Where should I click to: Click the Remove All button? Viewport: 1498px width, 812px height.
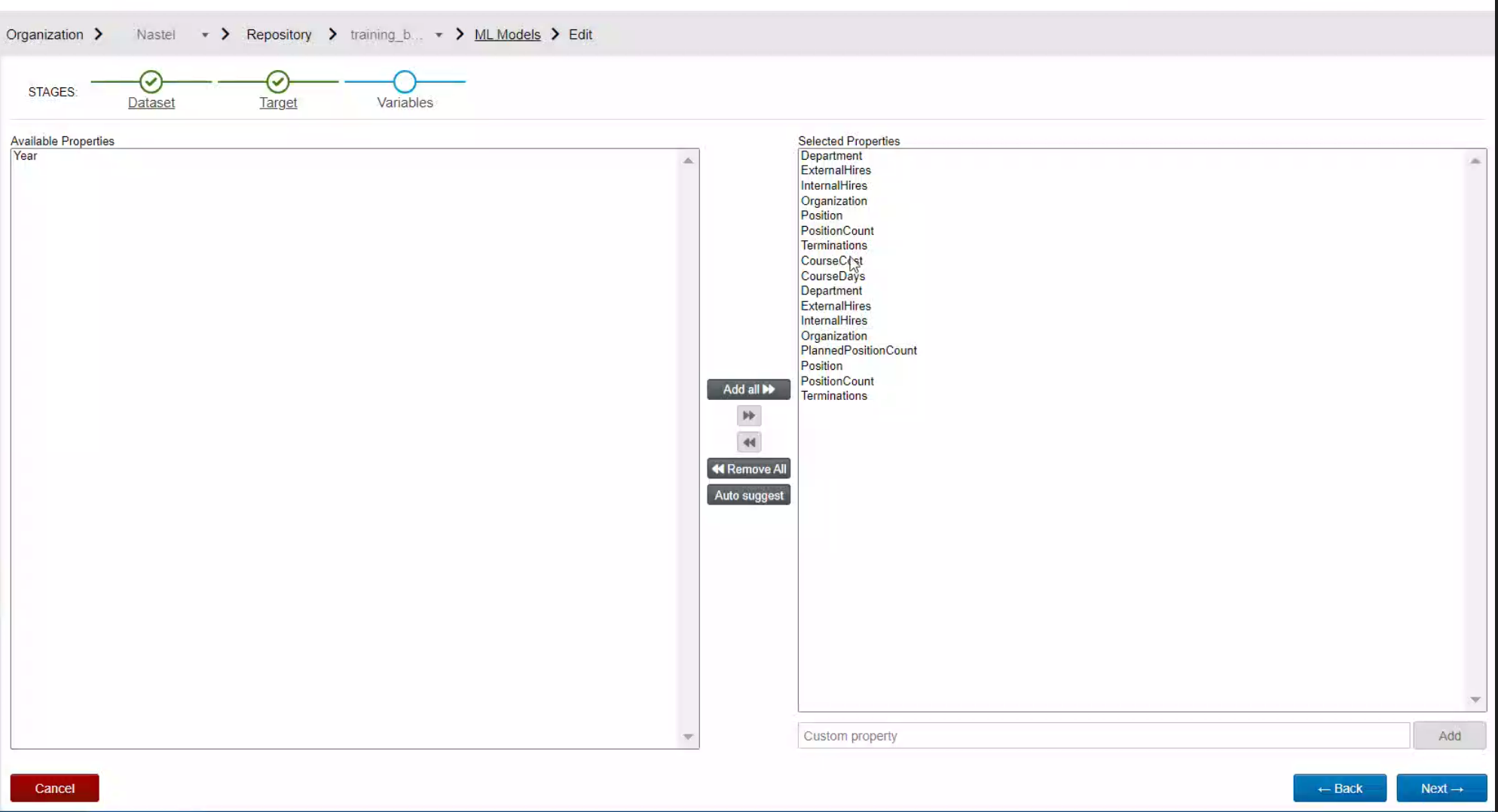747,468
